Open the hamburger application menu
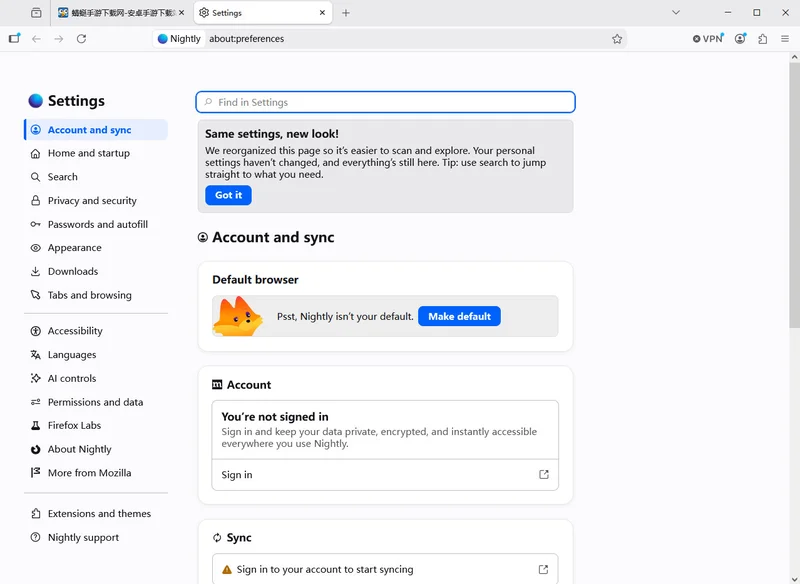Viewport: 800px width, 584px height. (785, 39)
